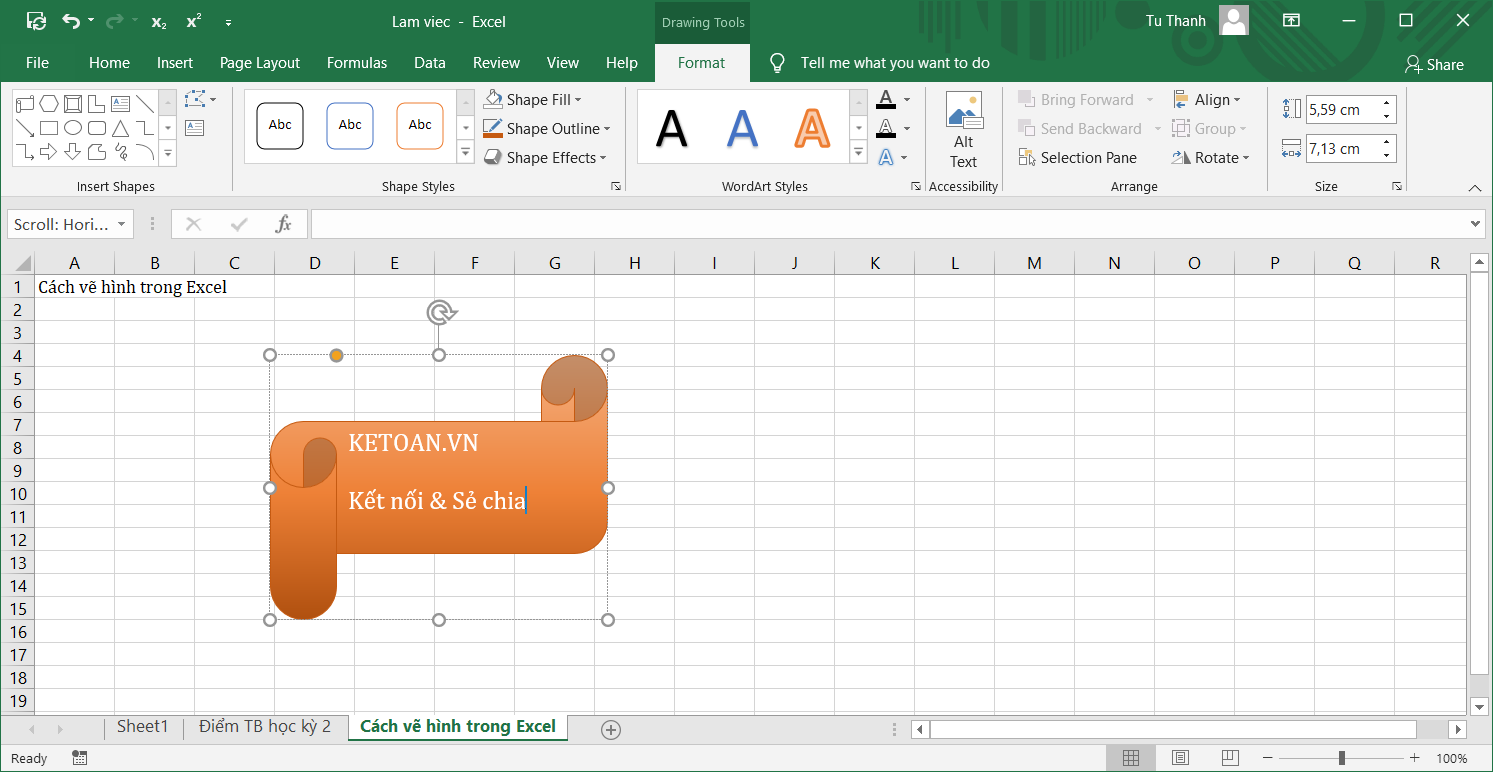This screenshot has width=1493, height=772.
Task: Open the Insert ribbon tab
Action: click(174, 63)
